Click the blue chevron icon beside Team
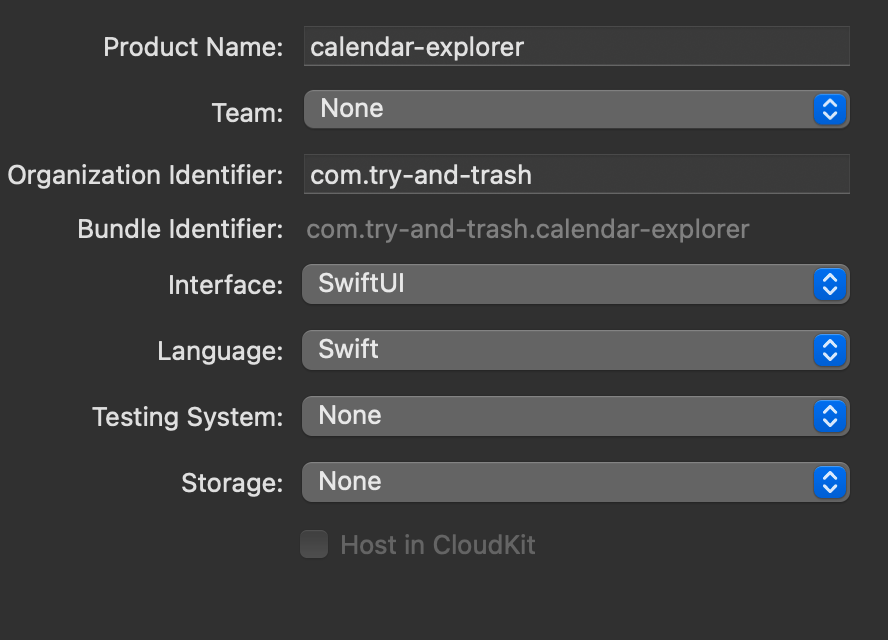 (x=830, y=109)
